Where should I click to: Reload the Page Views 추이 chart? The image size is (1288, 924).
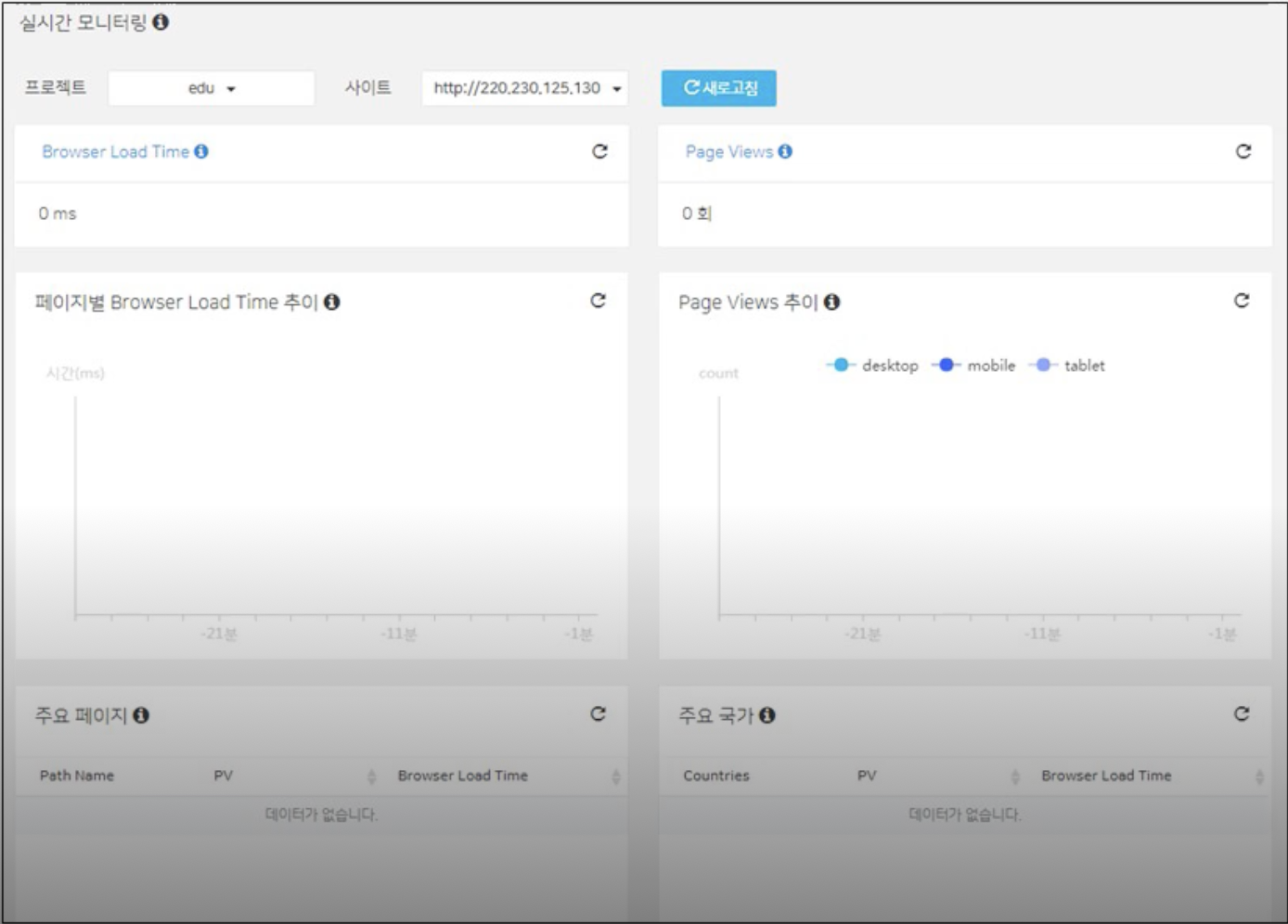[x=1242, y=301]
